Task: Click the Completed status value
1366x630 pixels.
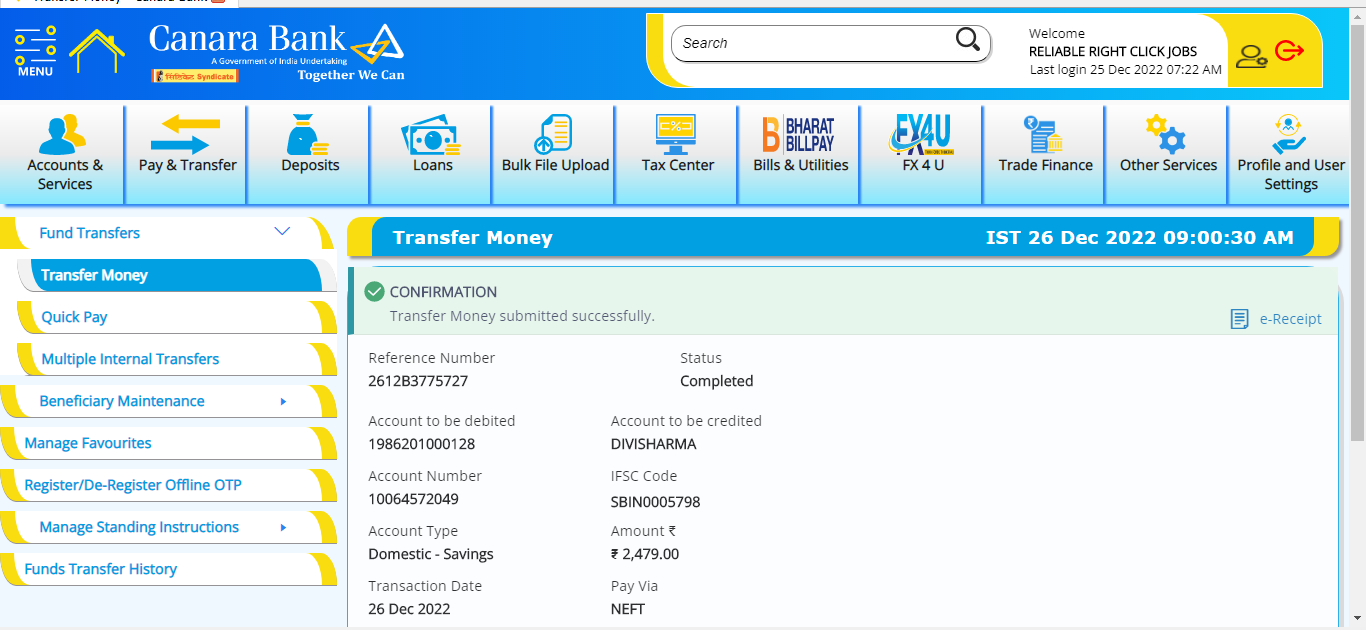Action: click(717, 381)
